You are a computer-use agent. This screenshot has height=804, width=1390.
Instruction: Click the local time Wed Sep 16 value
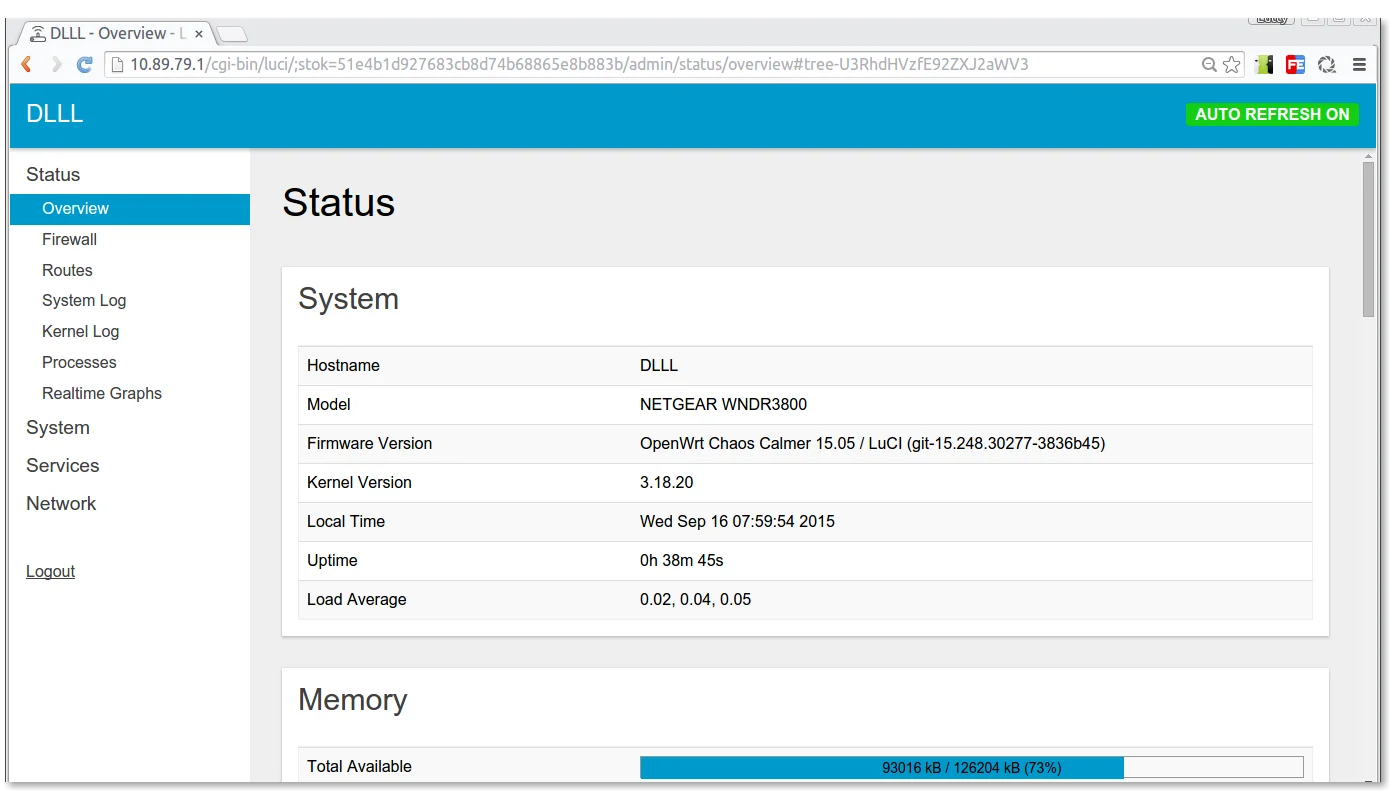pyautogui.click(x=737, y=522)
